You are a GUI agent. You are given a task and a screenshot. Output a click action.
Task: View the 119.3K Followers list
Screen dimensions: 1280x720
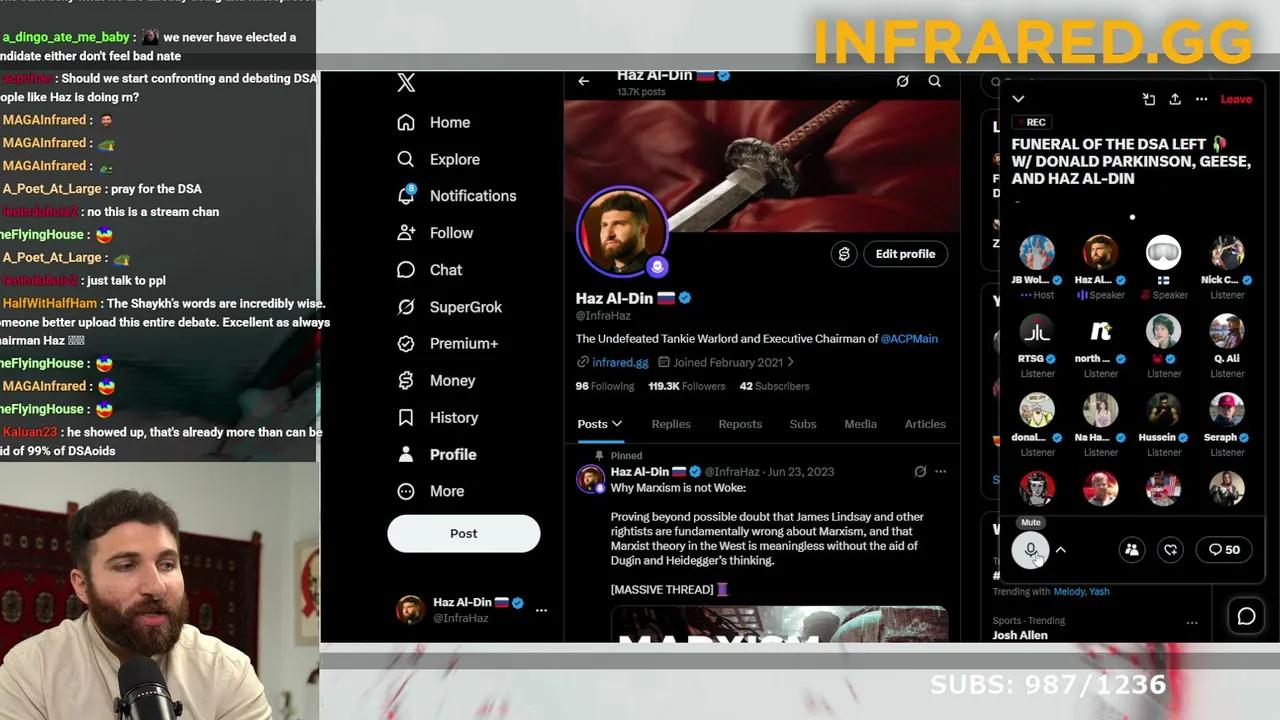[687, 386]
